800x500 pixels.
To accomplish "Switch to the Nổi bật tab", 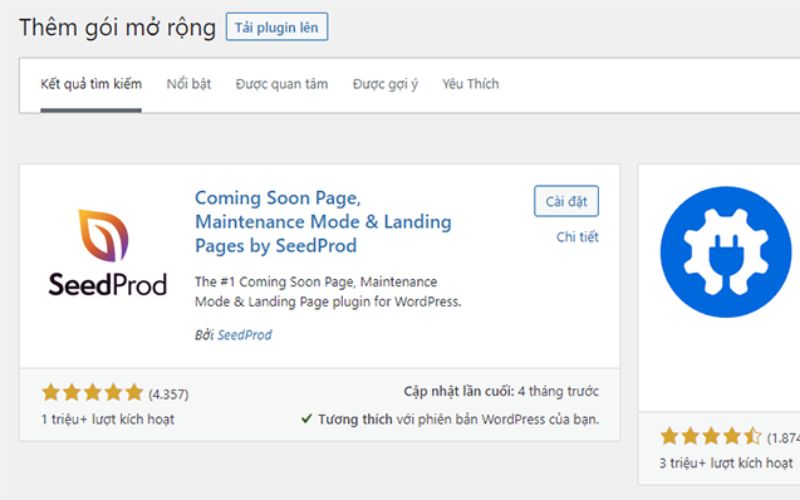I will point(189,84).
